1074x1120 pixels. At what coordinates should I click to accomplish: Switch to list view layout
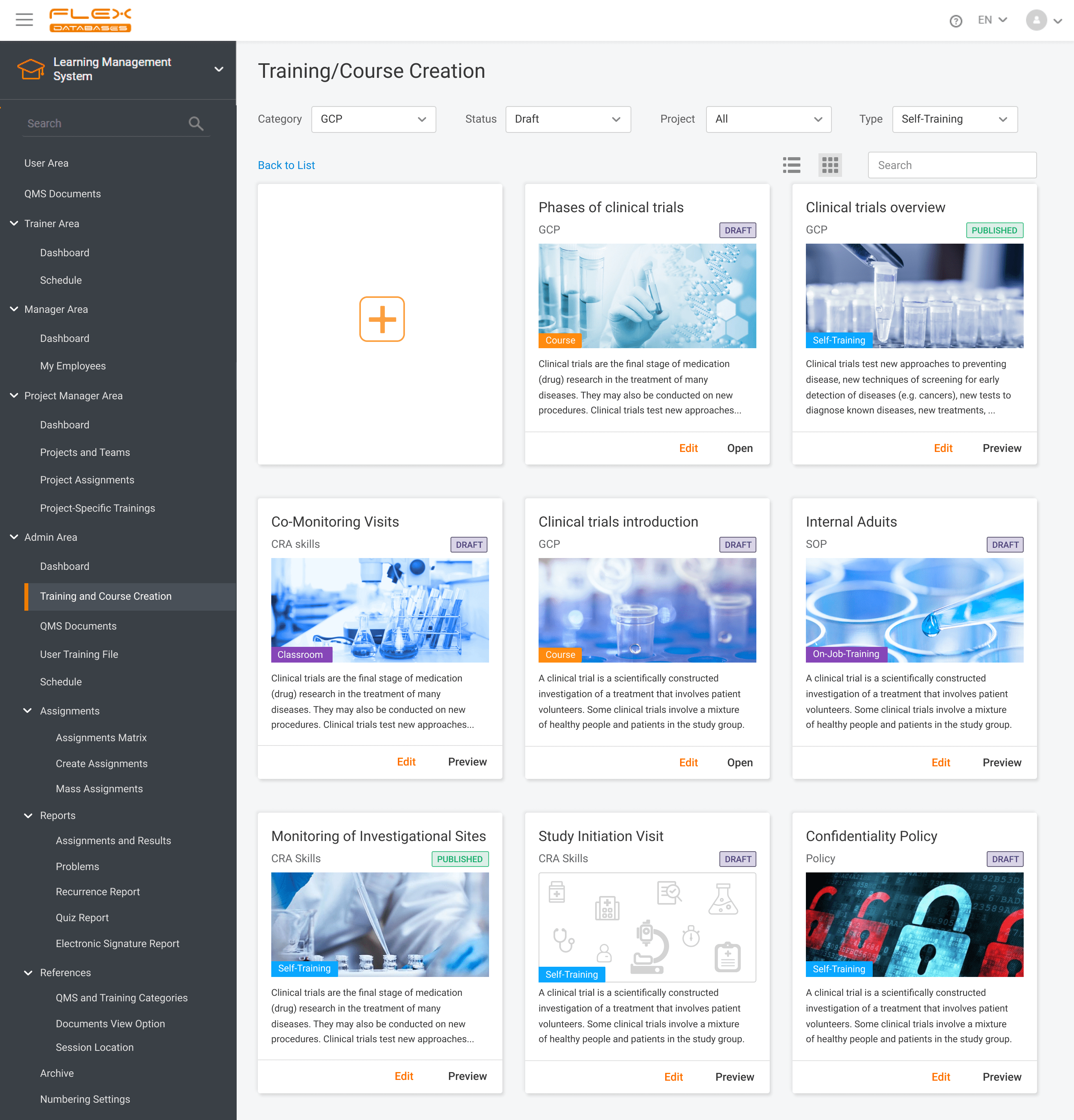point(792,165)
